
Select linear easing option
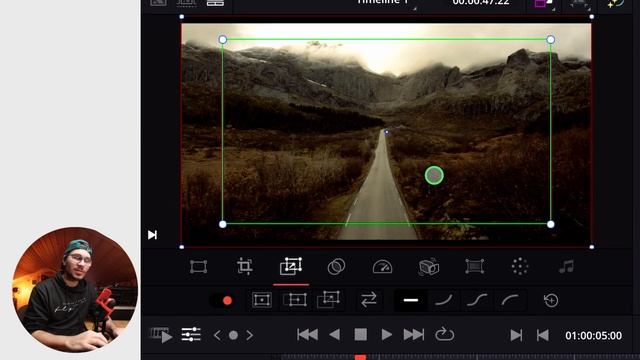pyautogui.click(x=411, y=300)
